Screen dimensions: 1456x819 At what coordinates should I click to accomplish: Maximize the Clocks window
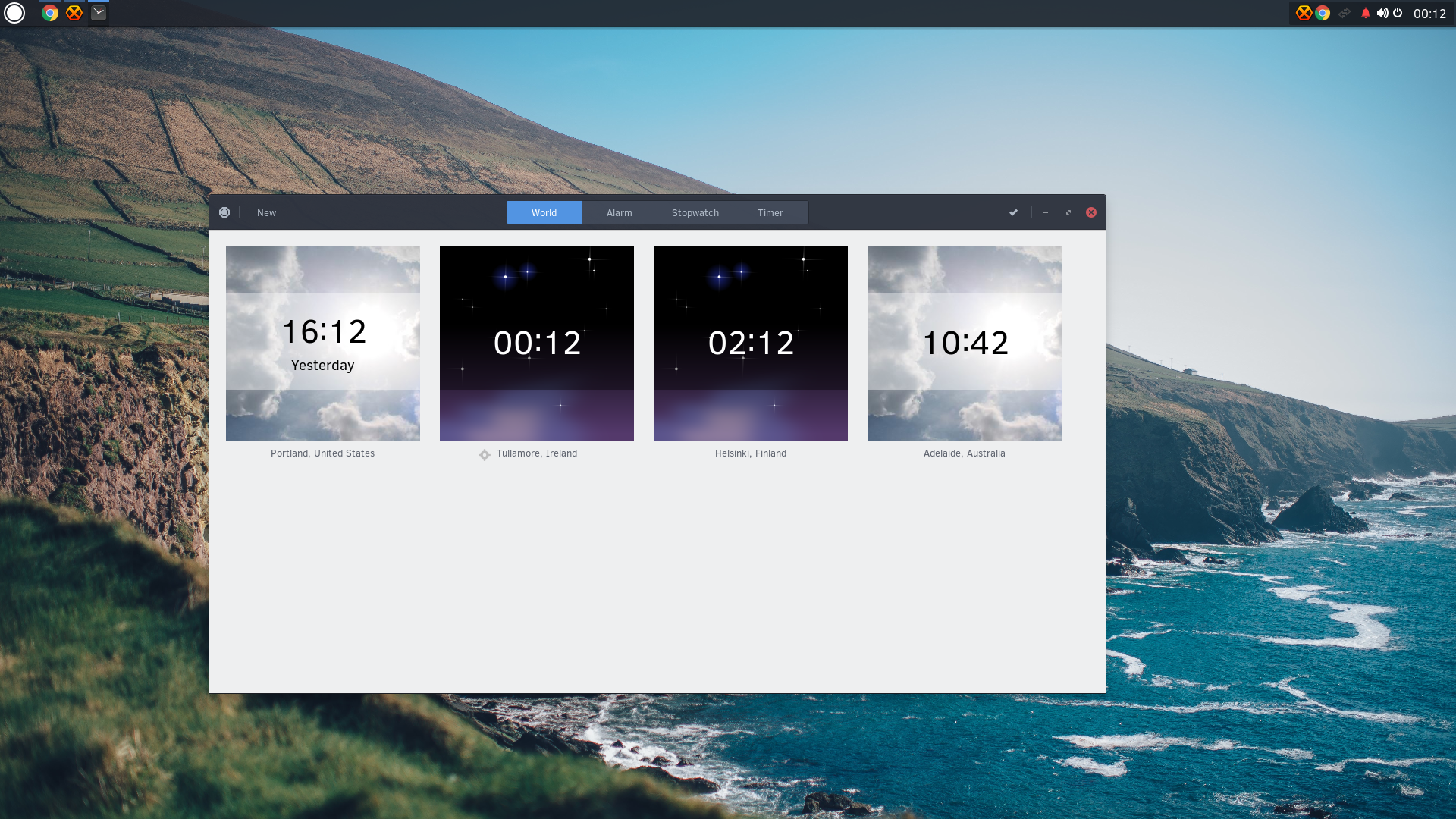coord(1068,212)
